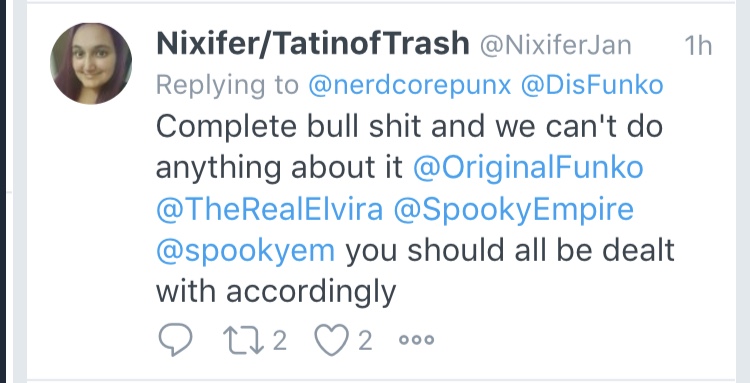Open the @NixiferJan handle
Viewport: 750px width, 383px height.
[x=555, y=45]
